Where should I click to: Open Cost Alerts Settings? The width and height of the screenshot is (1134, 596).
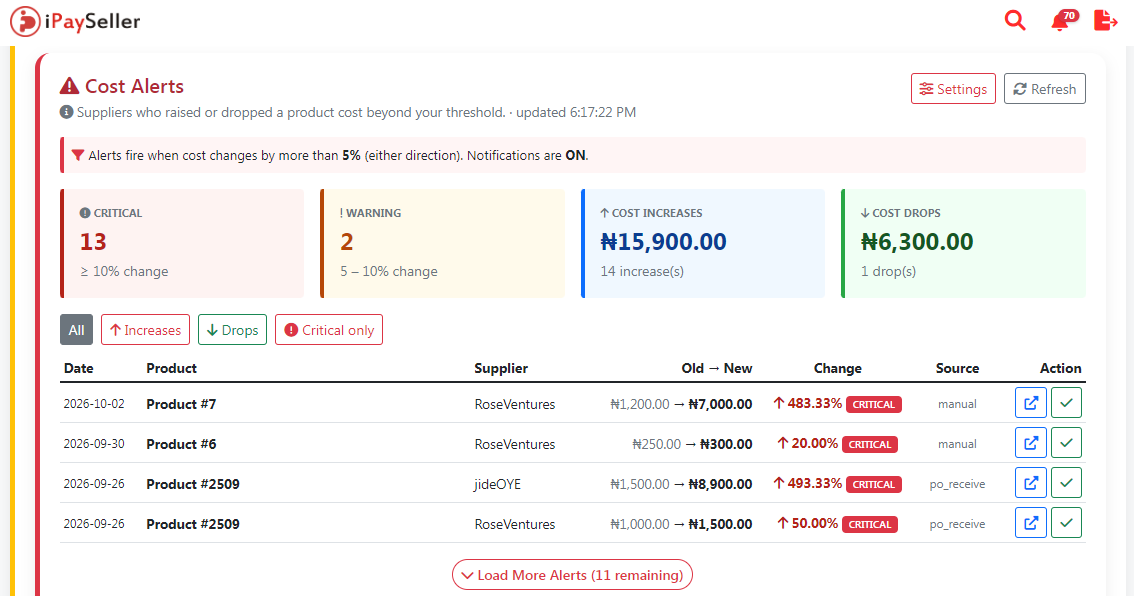pos(953,89)
